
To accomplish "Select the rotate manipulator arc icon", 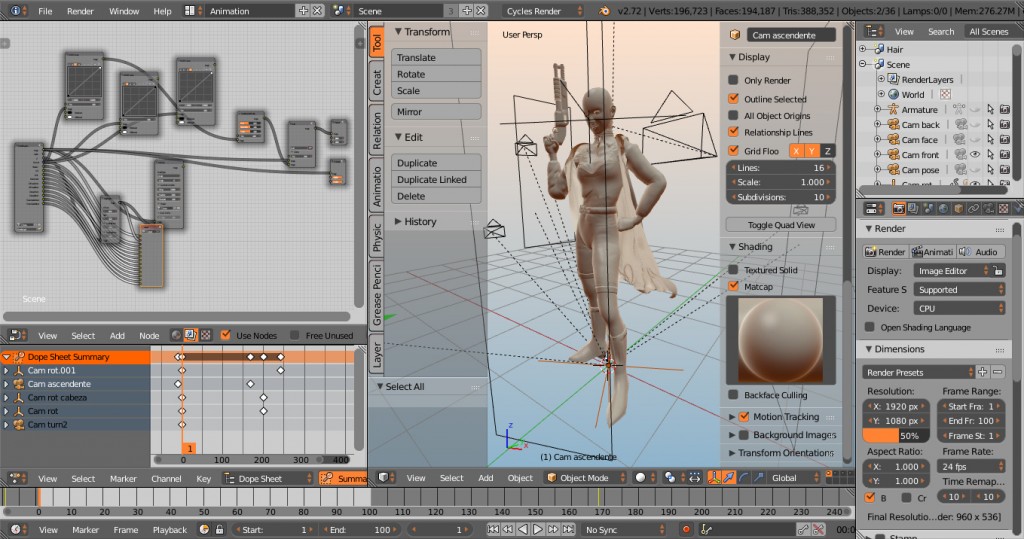I will [744, 478].
